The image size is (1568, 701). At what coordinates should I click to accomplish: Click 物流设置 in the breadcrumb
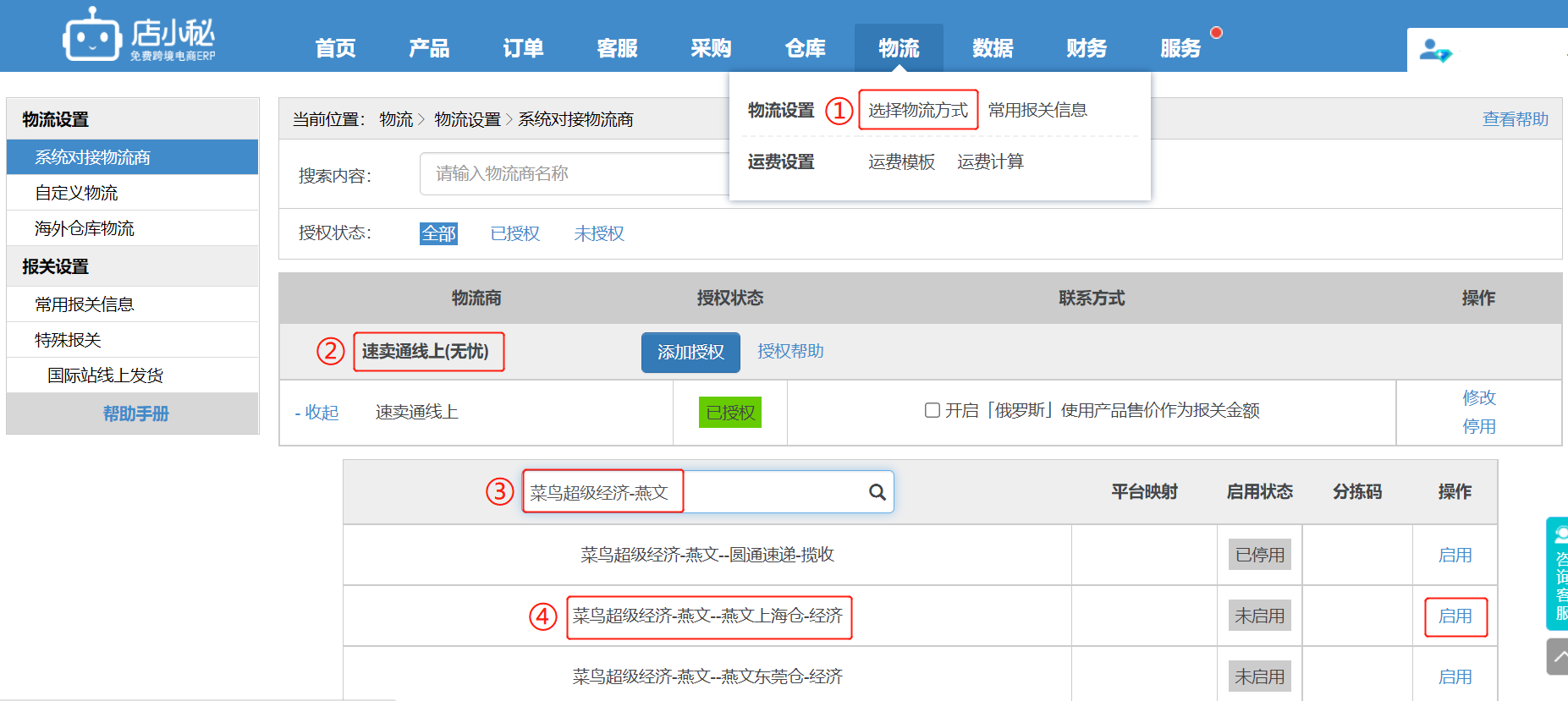pos(468,119)
